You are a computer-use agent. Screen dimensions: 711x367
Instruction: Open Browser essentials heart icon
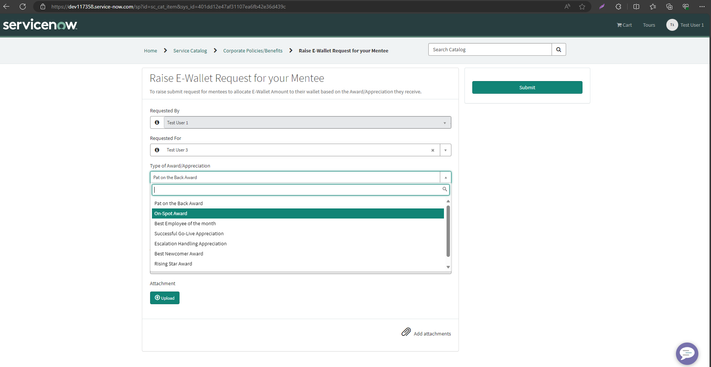685,7
